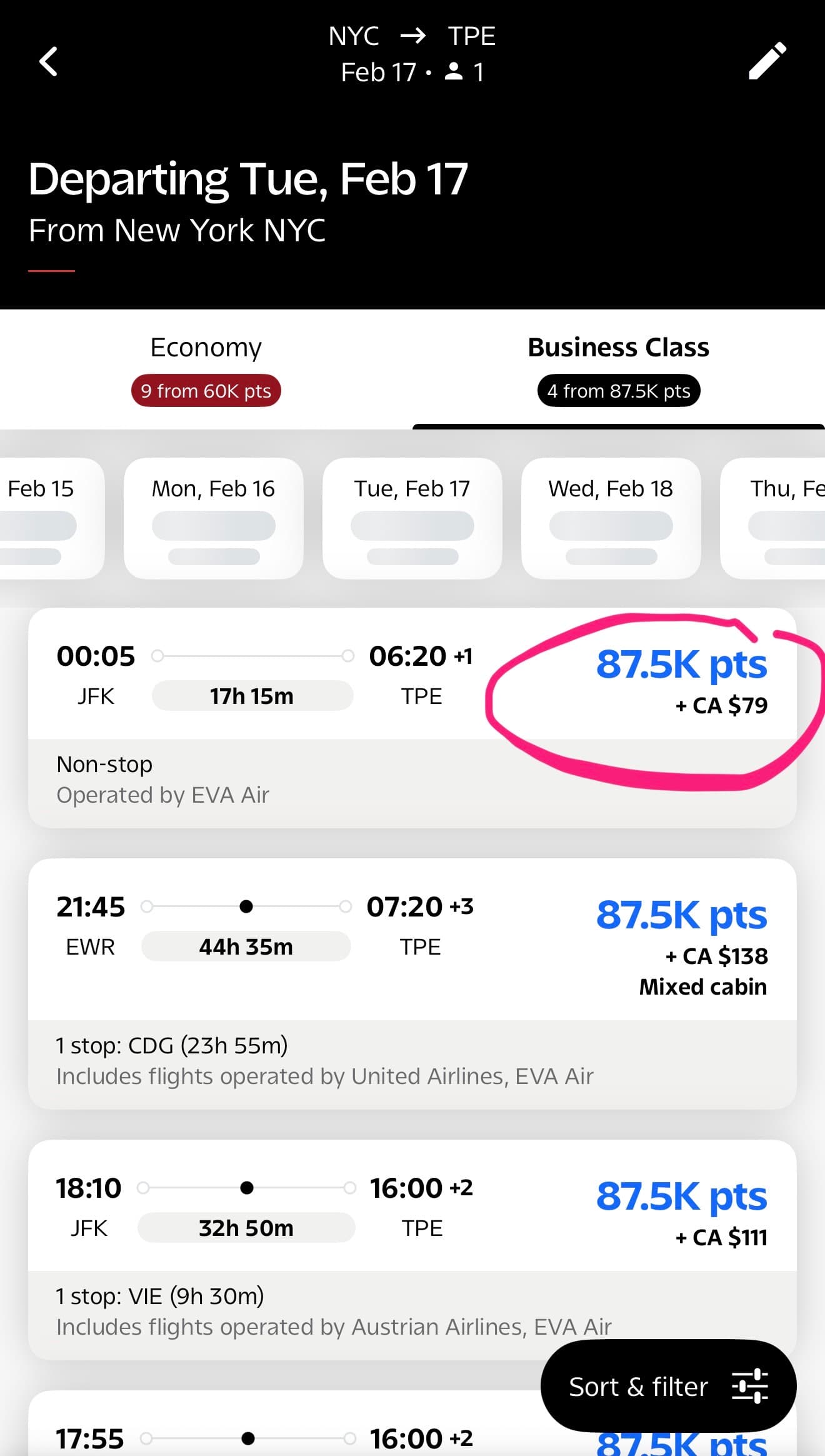Tap the sliders icon on Sort & filter
The width and height of the screenshot is (825, 1456).
[x=749, y=1386]
